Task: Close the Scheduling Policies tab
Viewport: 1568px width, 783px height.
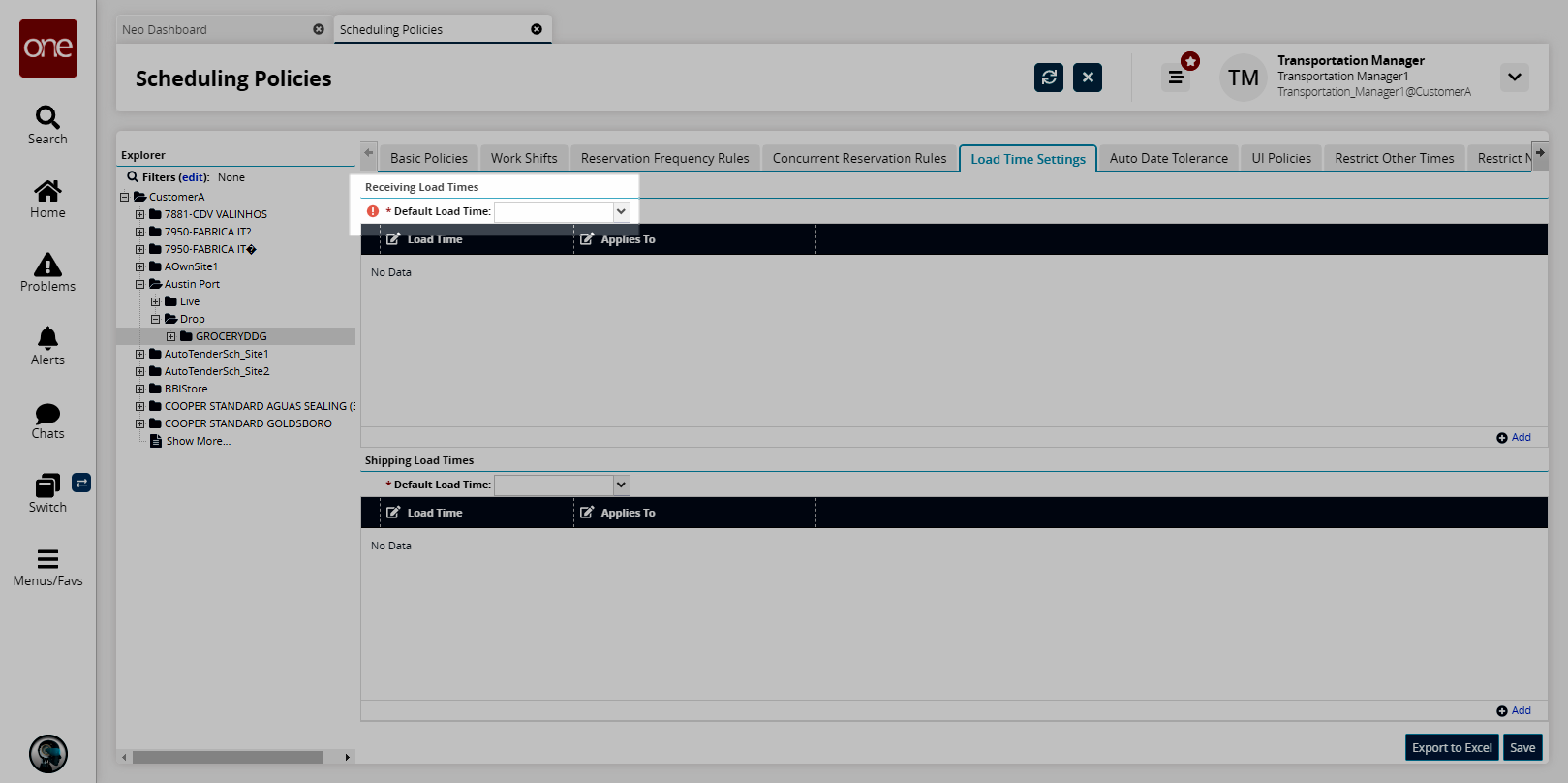Action: (537, 29)
